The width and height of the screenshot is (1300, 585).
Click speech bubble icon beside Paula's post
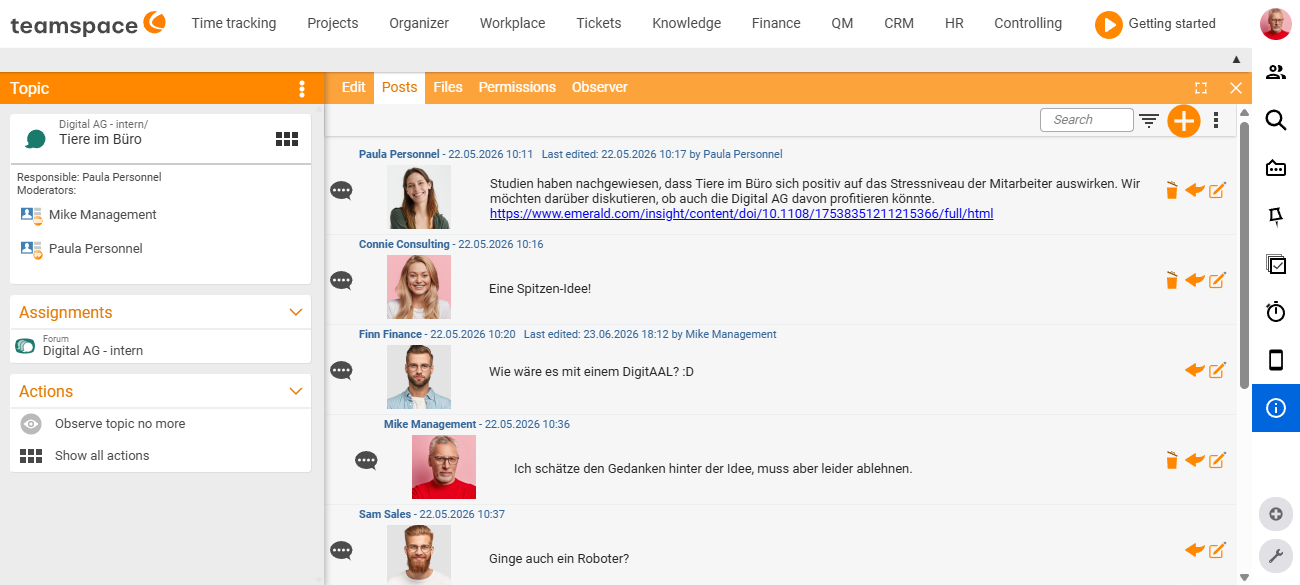point(342,190)
